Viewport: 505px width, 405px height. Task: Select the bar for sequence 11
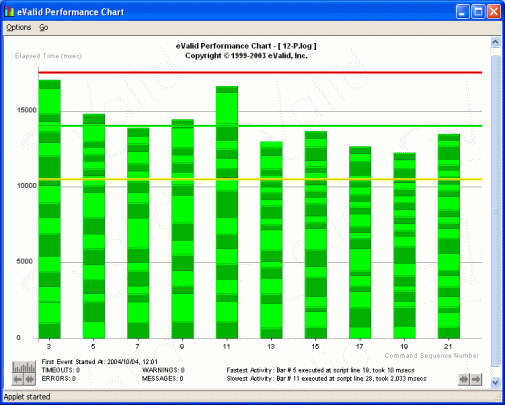click(227, 212)
